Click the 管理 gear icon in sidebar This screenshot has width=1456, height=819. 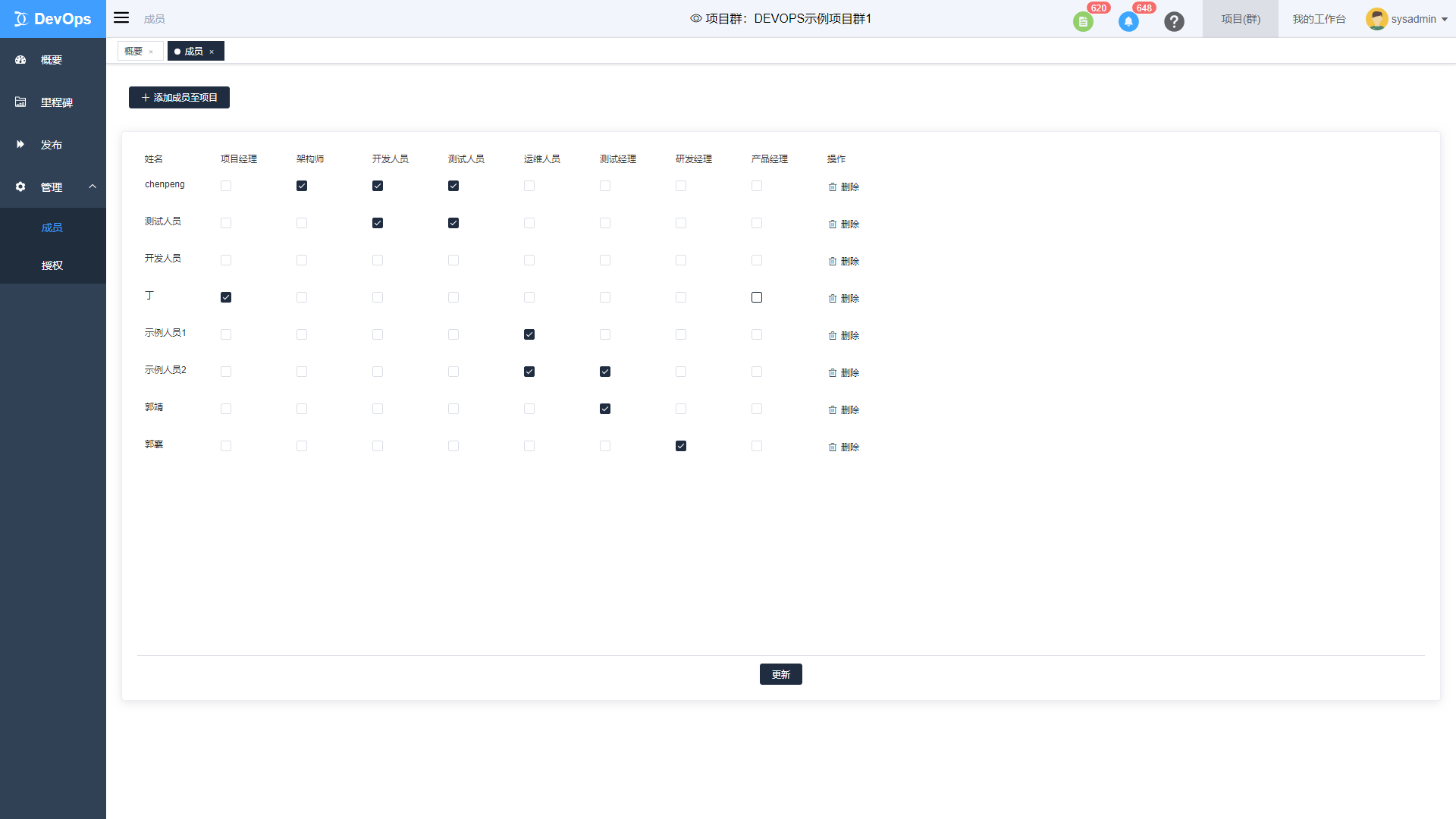tap(20, 187)
